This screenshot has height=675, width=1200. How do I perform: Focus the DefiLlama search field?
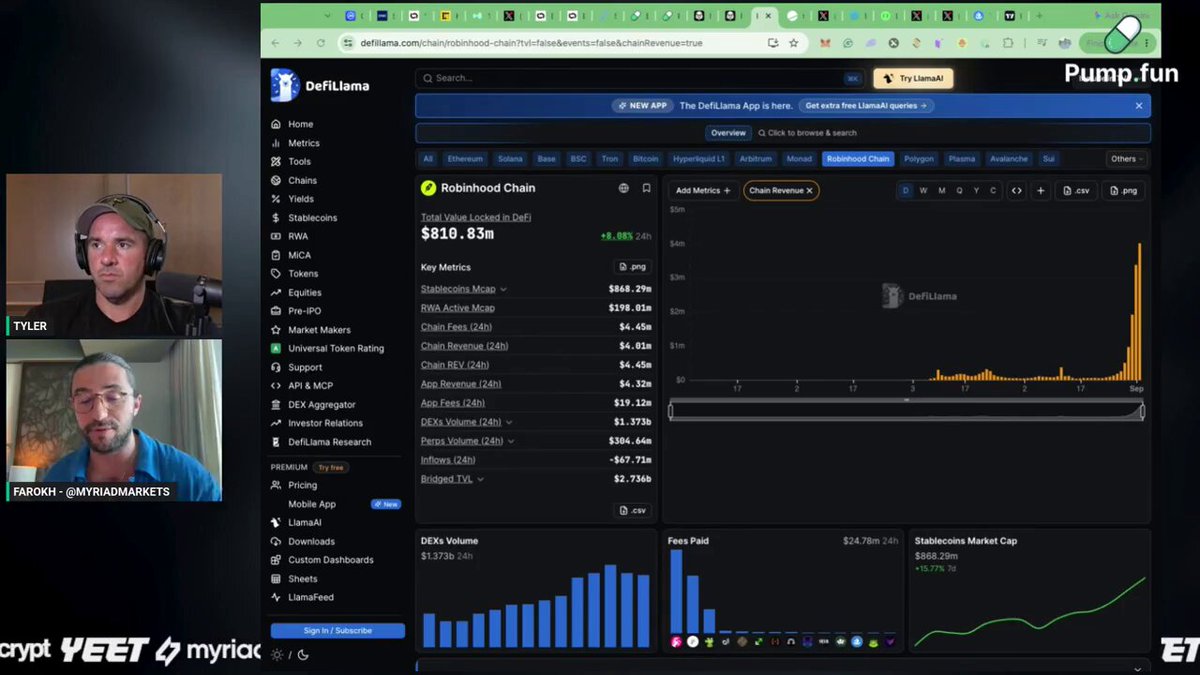coord(640,78)
